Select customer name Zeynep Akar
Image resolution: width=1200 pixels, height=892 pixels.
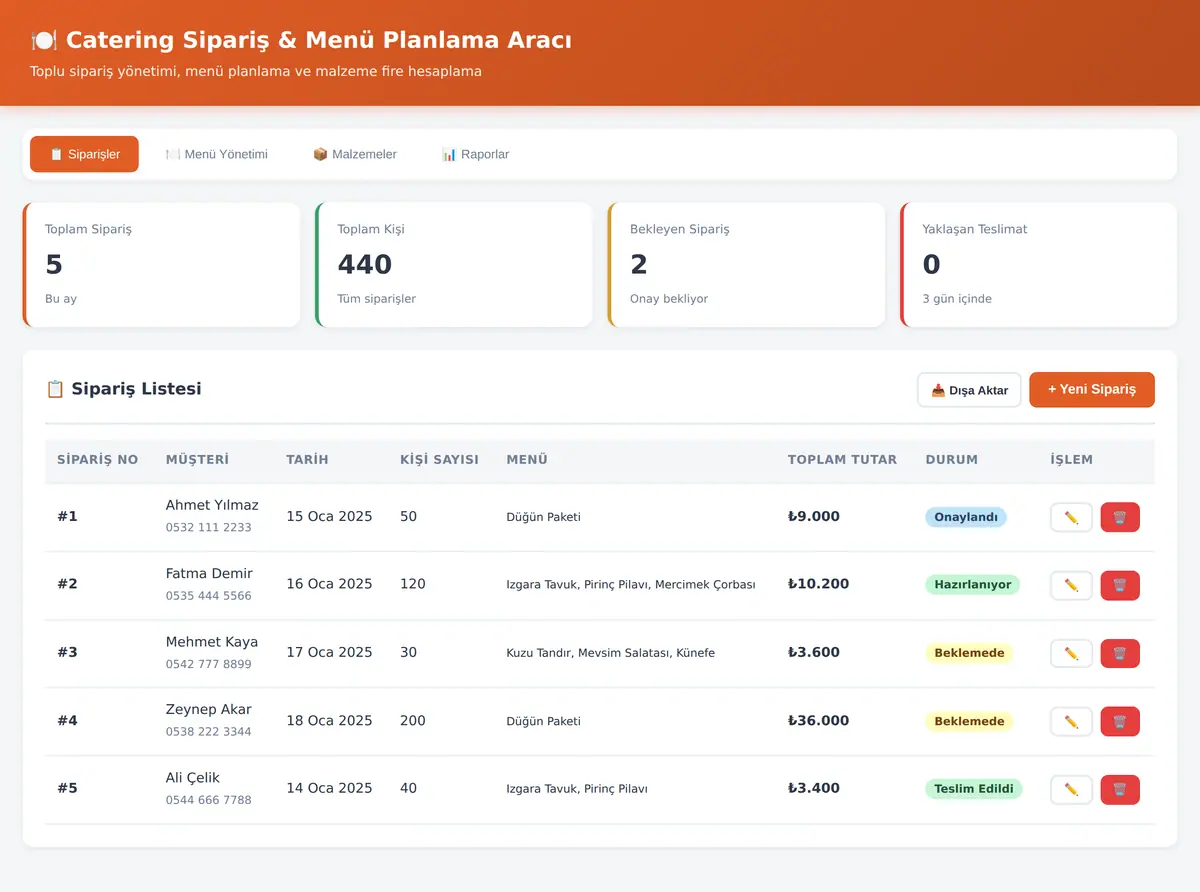209,709
